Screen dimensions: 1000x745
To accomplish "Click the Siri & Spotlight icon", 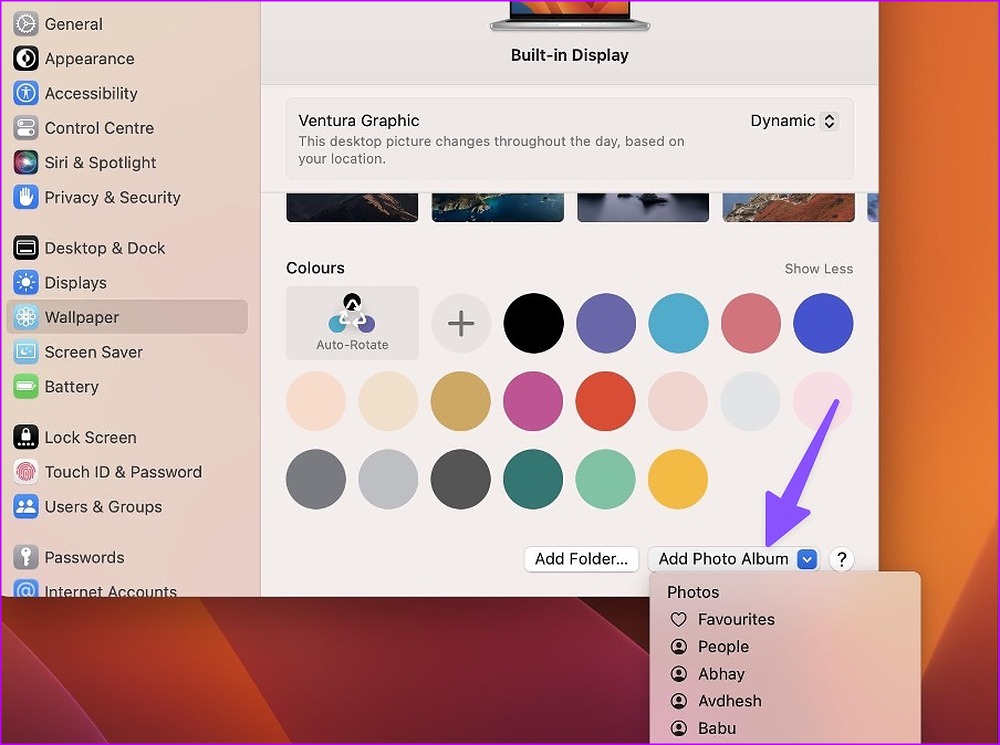I will 26,162.
